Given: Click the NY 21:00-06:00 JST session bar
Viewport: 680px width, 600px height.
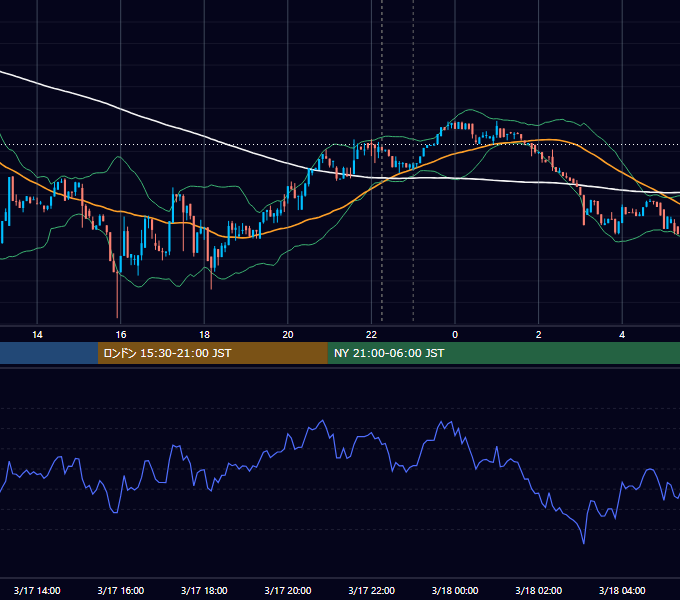Looking at the screenshot, I should click(x=503, y=353).
